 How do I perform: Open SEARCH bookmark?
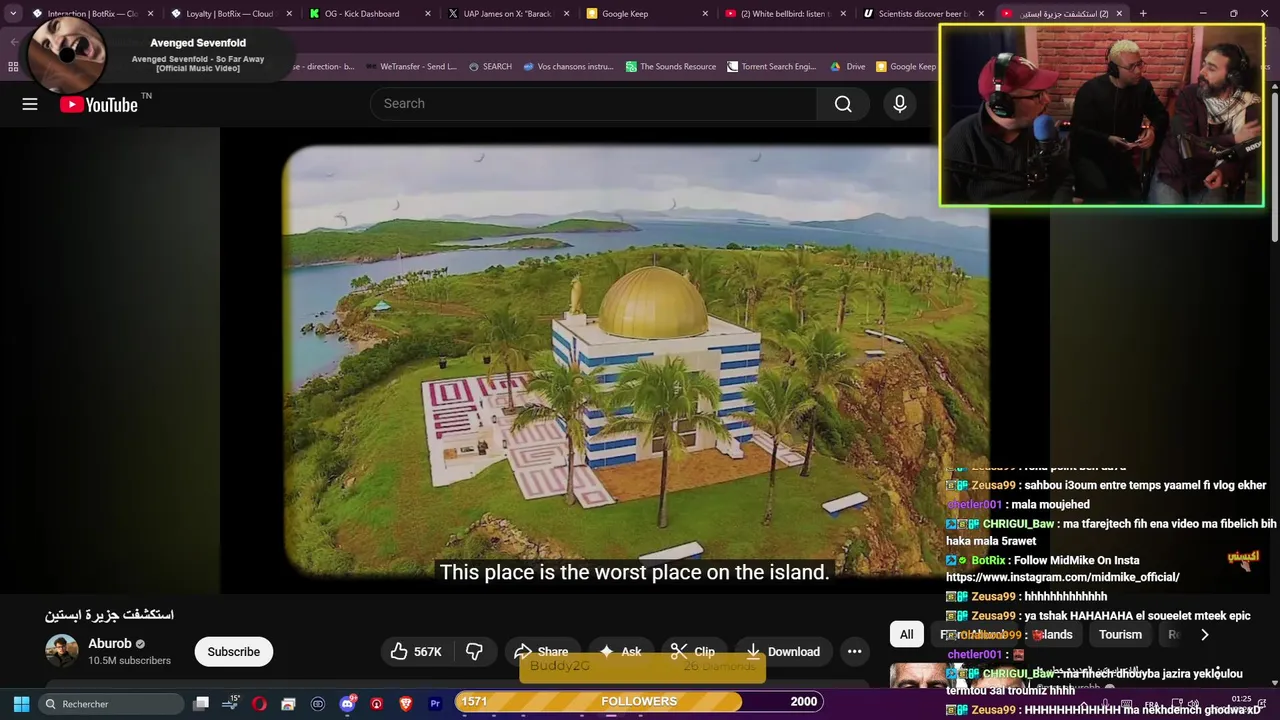tap(490, 67)
